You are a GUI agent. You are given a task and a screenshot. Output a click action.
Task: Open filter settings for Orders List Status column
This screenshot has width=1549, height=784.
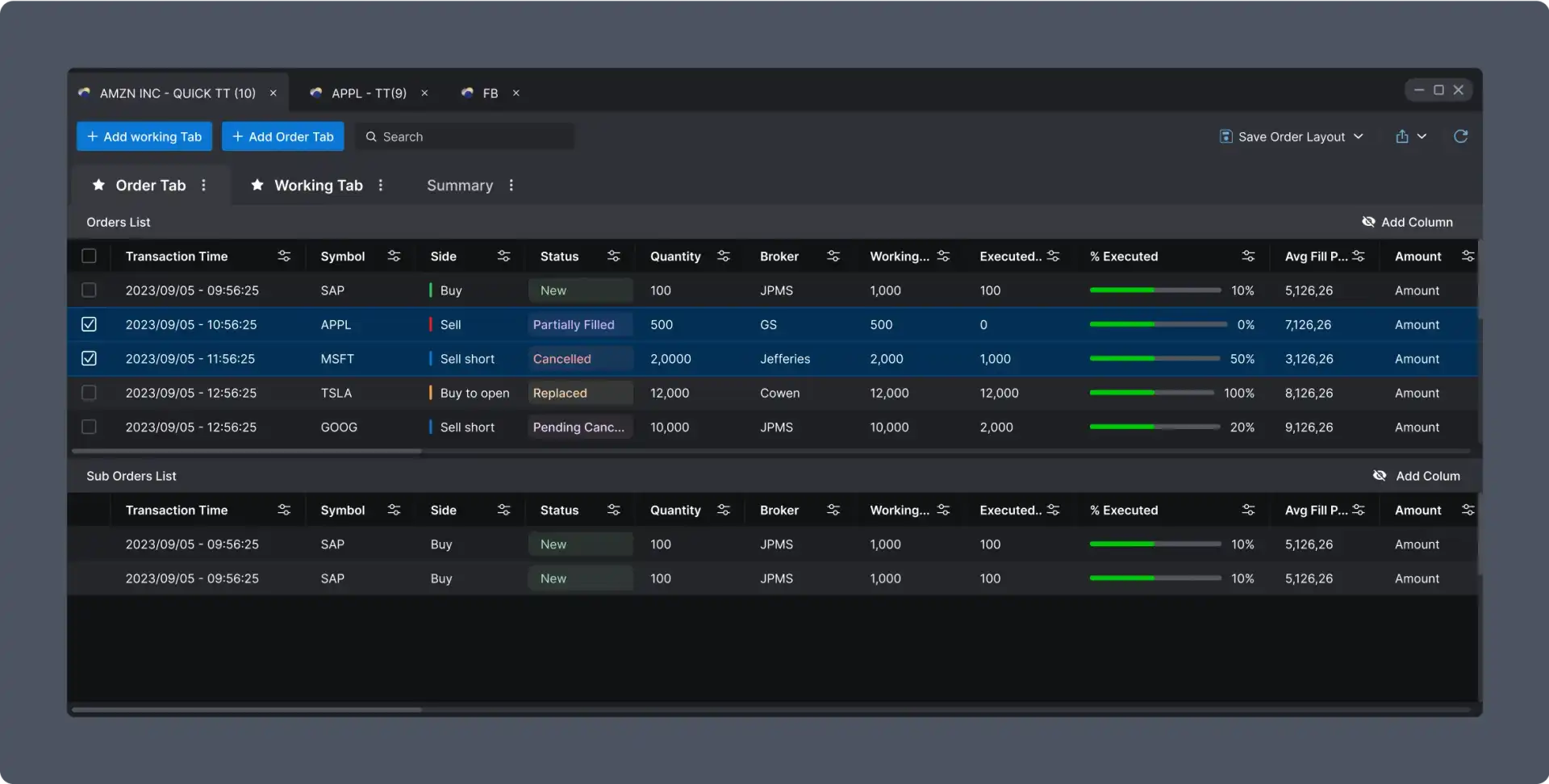coord(613,256)
